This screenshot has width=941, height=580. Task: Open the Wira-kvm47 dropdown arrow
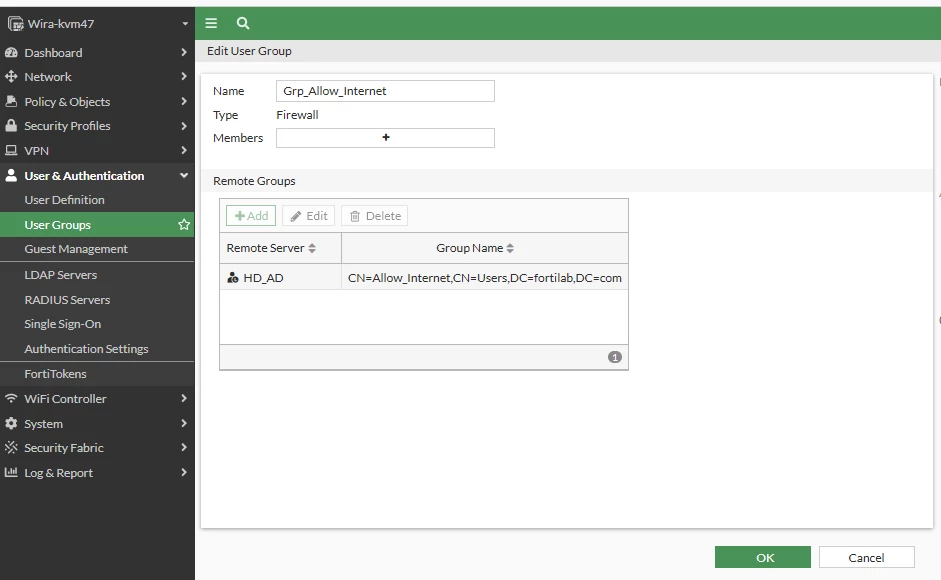(185, 24)
